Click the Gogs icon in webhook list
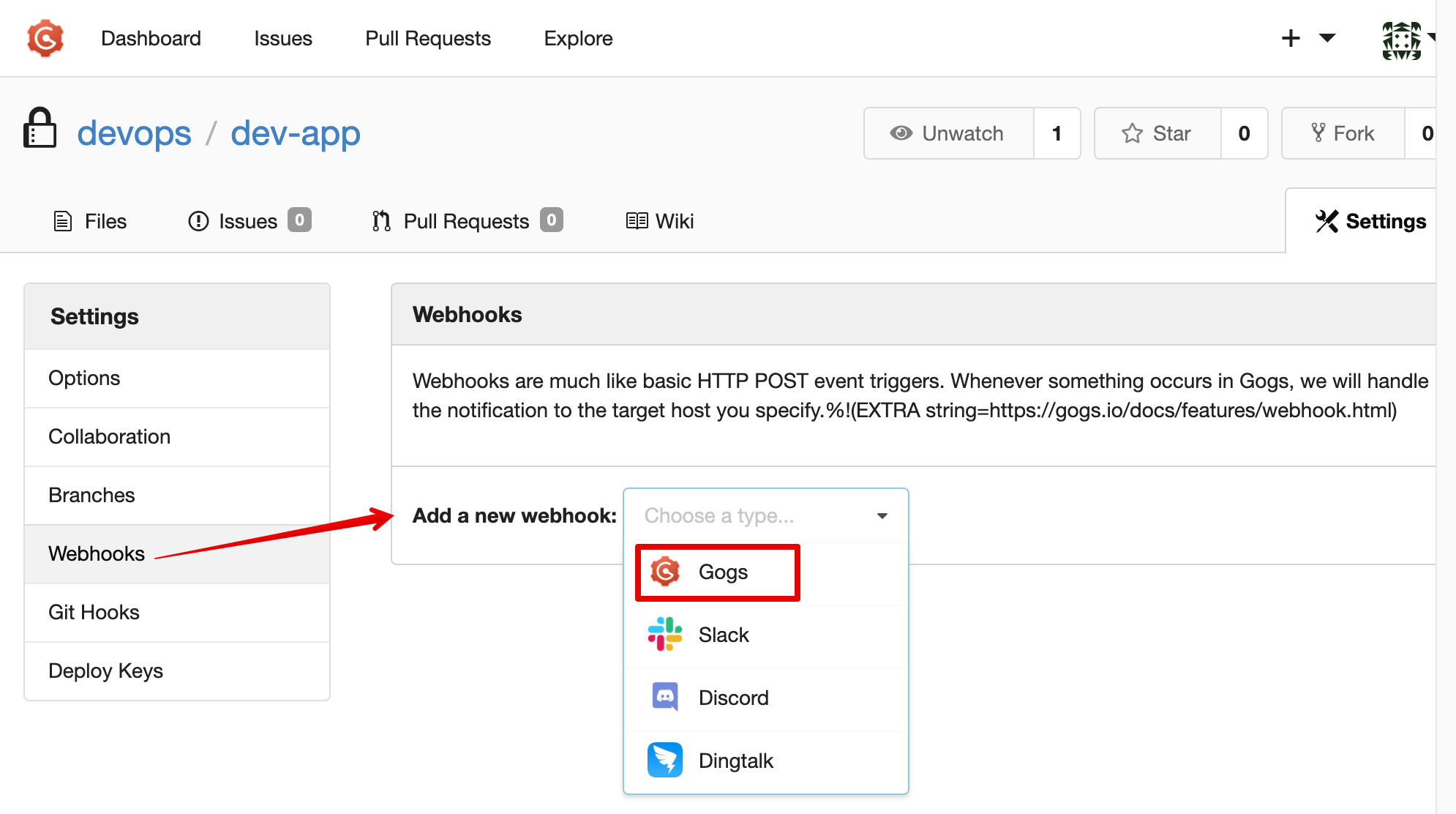Image resolution: width=1456 pixels, height=814 pixels. [x=665, y=572]
